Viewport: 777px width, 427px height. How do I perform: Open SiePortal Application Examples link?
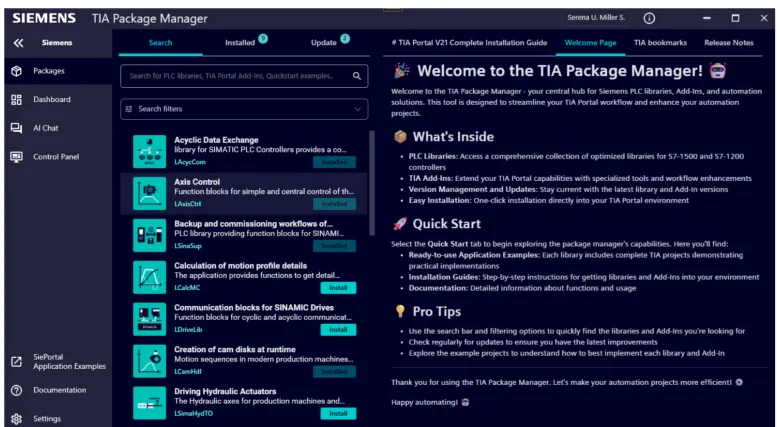69,362
